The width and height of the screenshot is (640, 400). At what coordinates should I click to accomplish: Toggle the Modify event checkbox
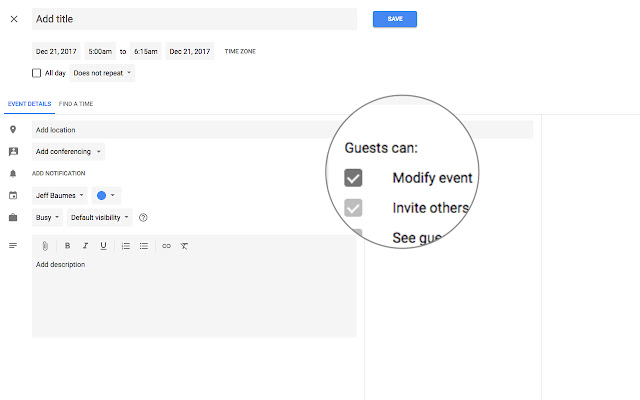pos(353,178)
